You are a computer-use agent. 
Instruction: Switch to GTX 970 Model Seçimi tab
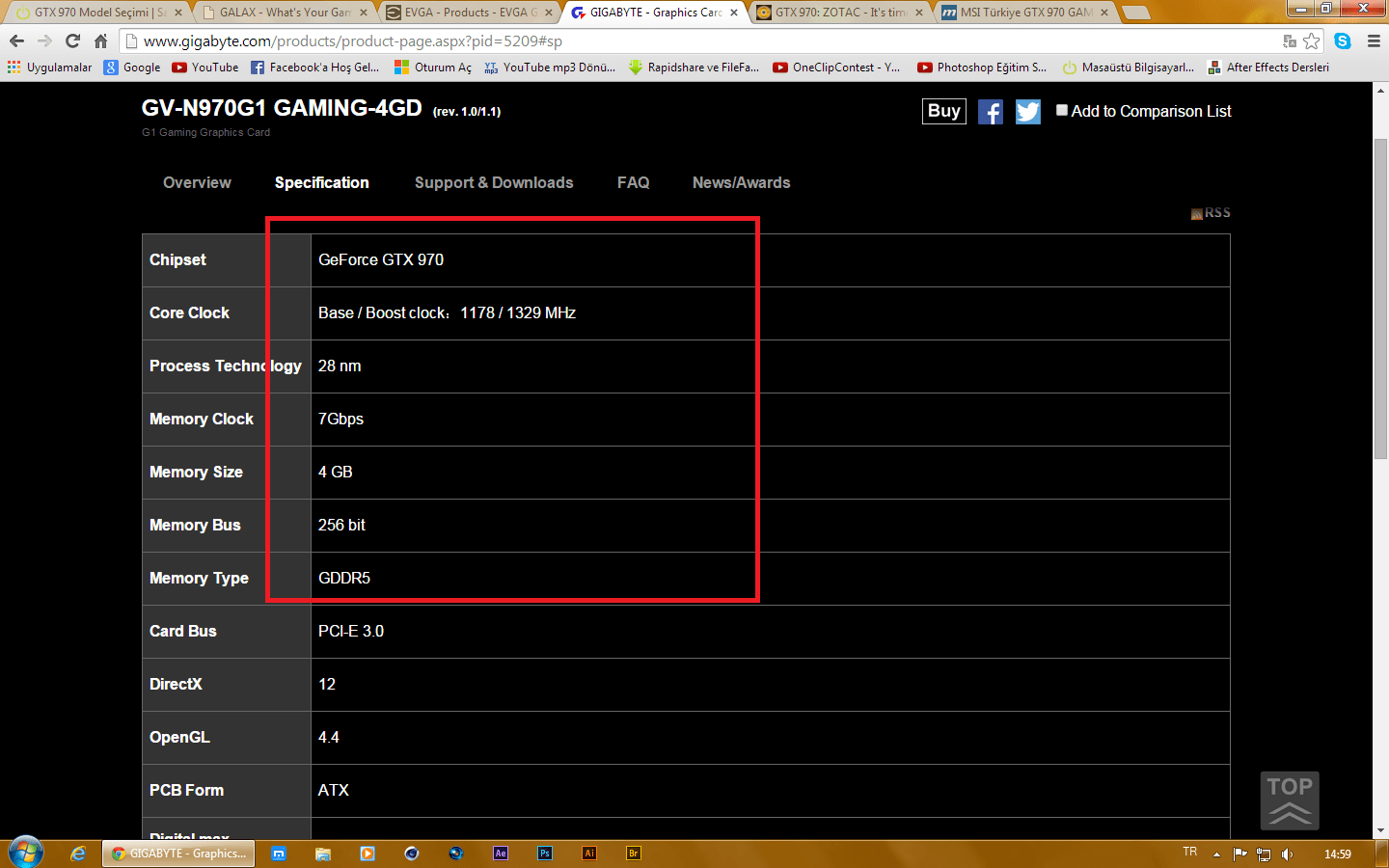tap(98, 13)
